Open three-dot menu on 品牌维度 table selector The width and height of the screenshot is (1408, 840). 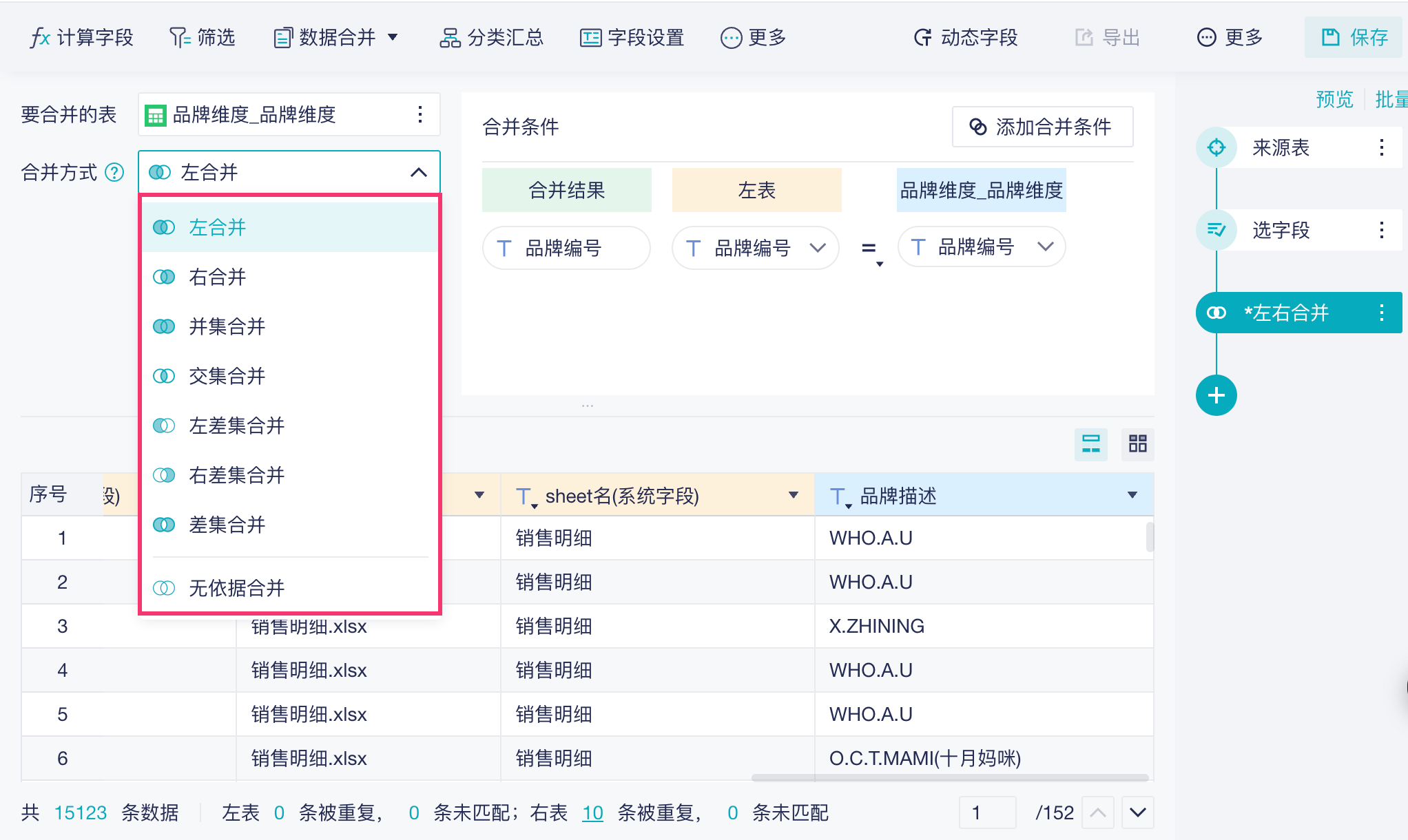(420, 114)
